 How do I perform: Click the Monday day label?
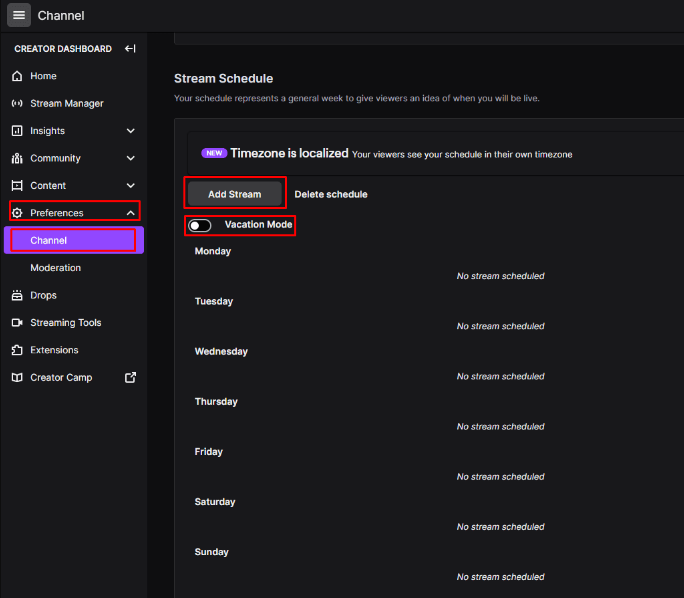[x=213, y=251]
